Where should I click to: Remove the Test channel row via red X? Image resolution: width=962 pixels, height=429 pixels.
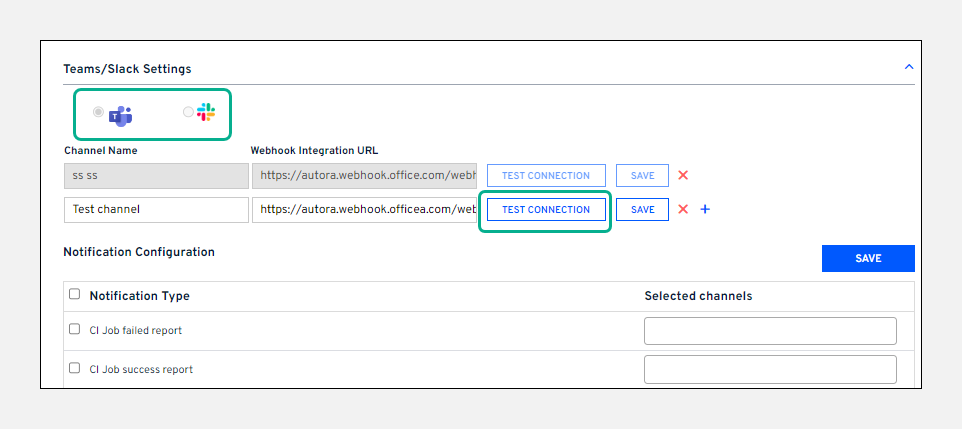tap(683, 210)
